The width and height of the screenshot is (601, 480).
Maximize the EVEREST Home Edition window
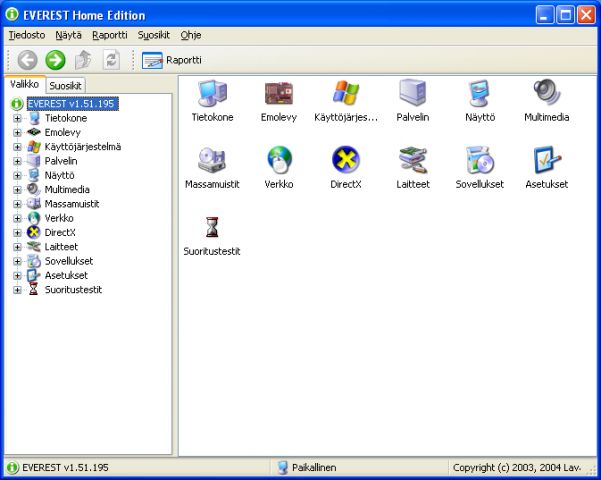566,15
